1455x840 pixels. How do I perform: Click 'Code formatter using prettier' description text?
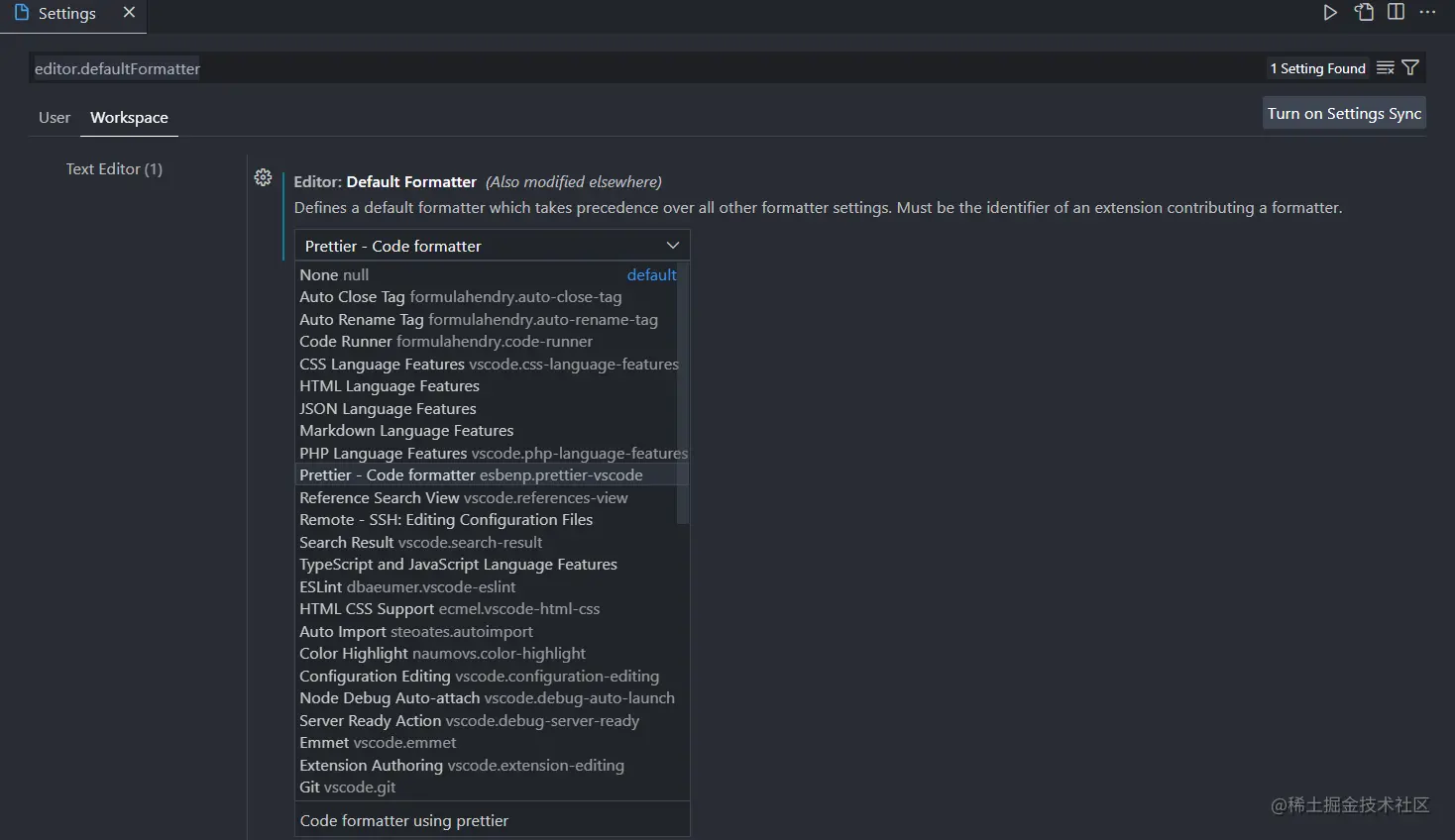click(x=404, y=821)
